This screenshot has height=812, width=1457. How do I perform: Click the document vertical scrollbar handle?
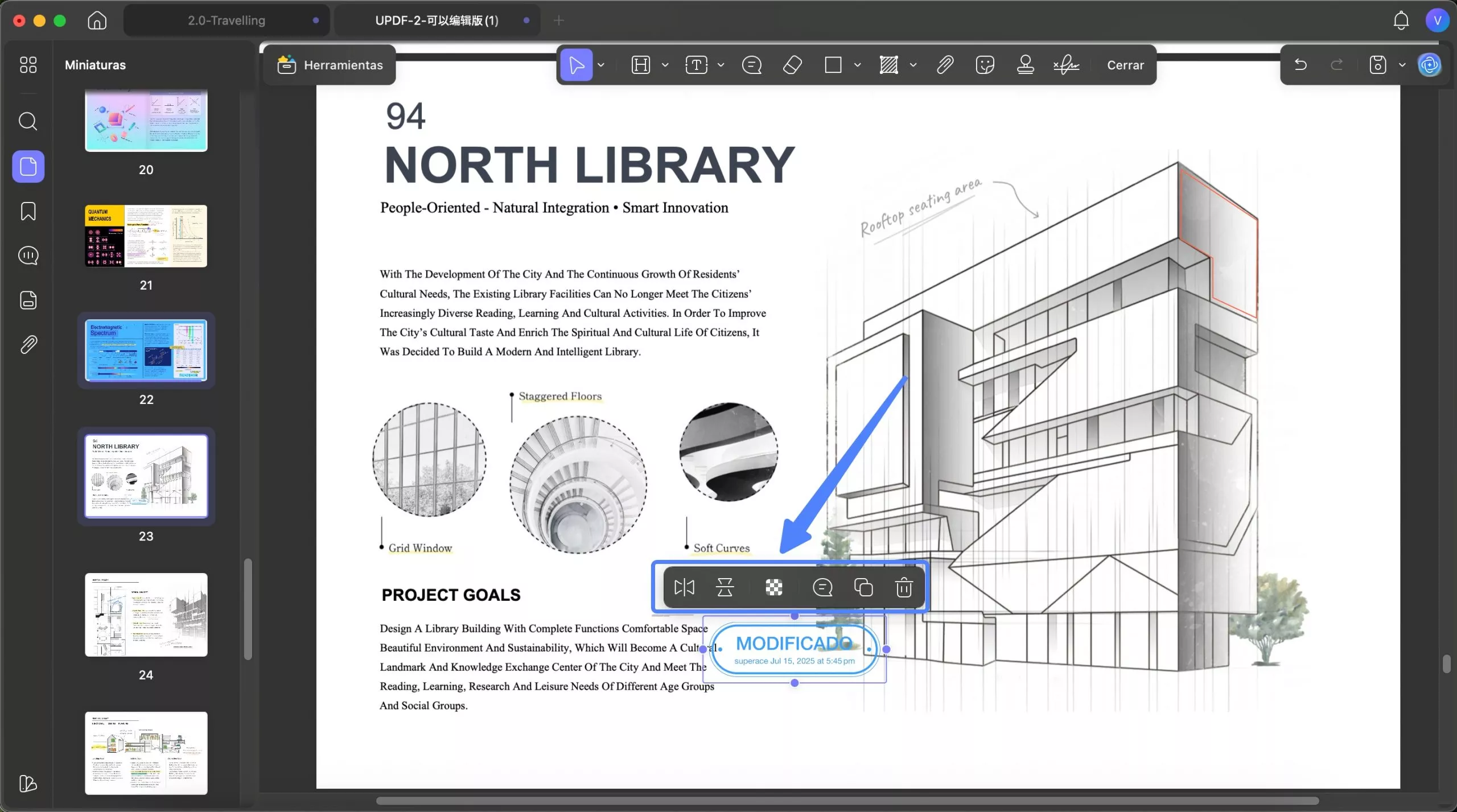coord(1447,664)
